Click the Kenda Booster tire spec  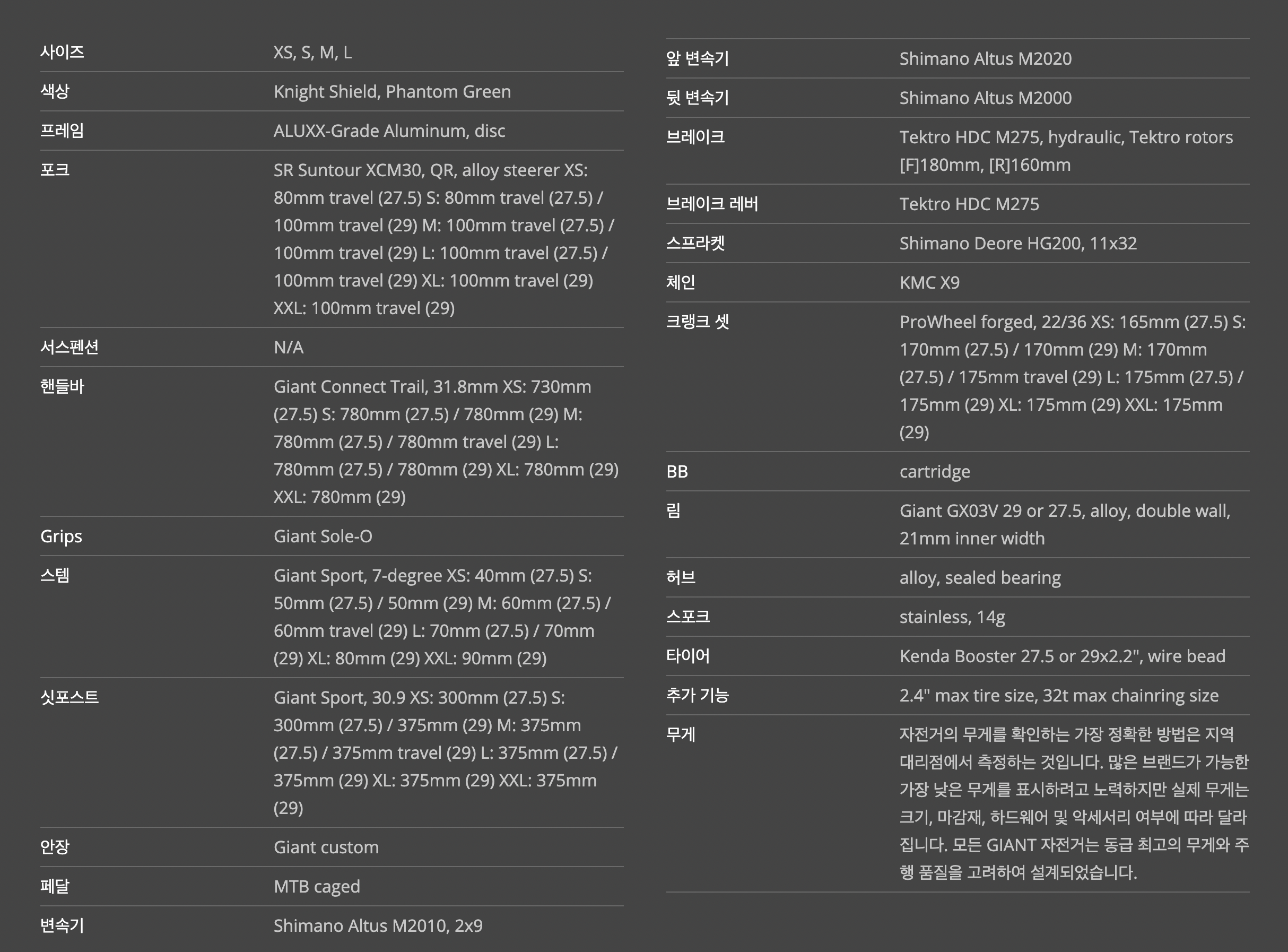(x=1063, y=656)
